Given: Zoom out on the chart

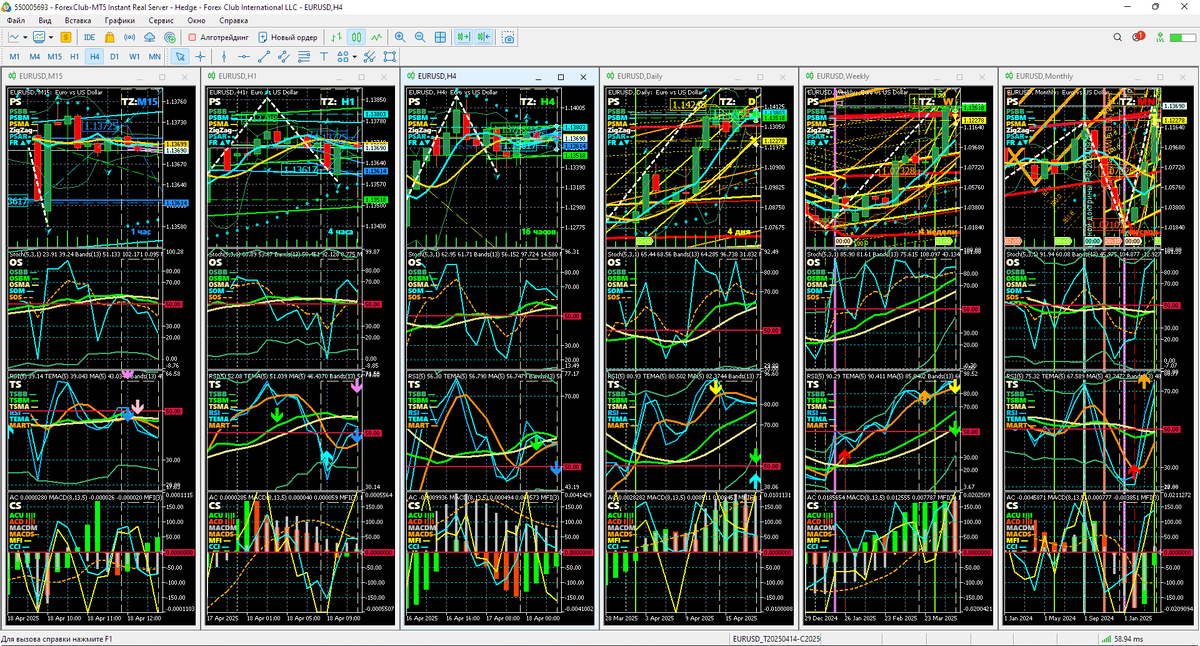Looking at the screenshot, I should click(420, 37).
